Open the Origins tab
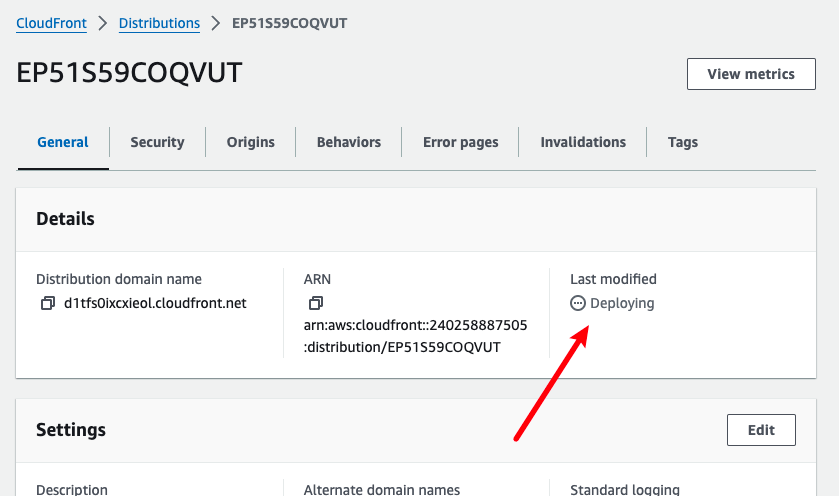 pos(250,142)
